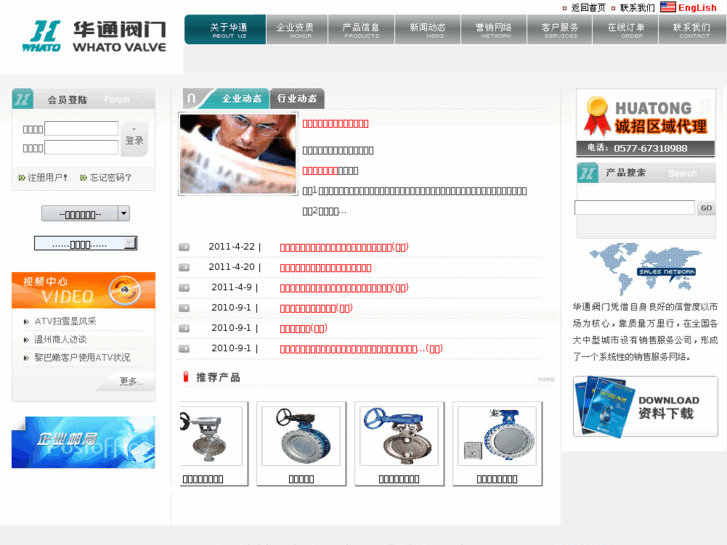Screen dimensions: 727x545
Task: Click the product search input field
Action: [634, 207]
